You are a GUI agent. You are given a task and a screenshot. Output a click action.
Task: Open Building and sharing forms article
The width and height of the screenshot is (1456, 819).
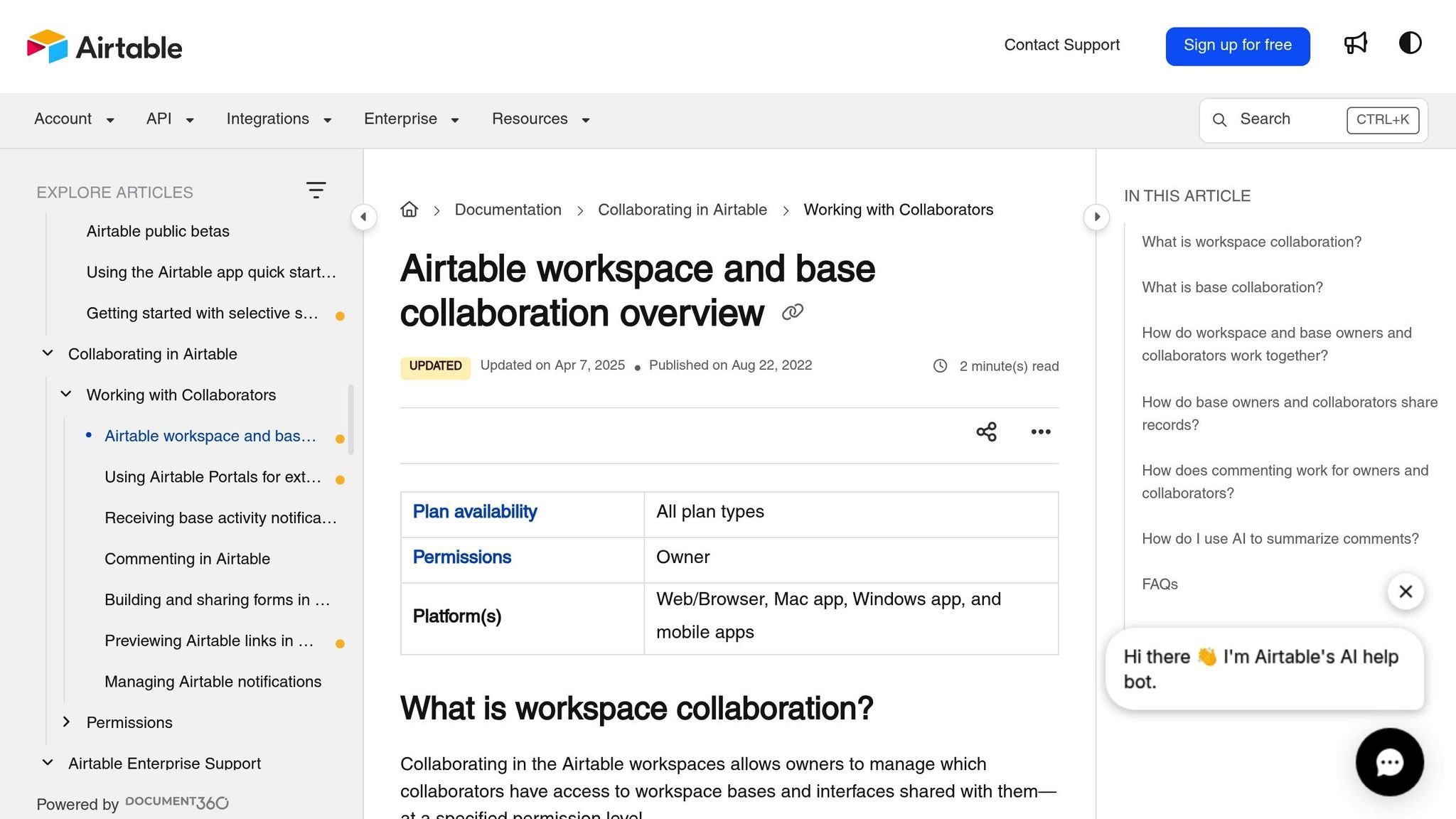click(x=217, y=600)
